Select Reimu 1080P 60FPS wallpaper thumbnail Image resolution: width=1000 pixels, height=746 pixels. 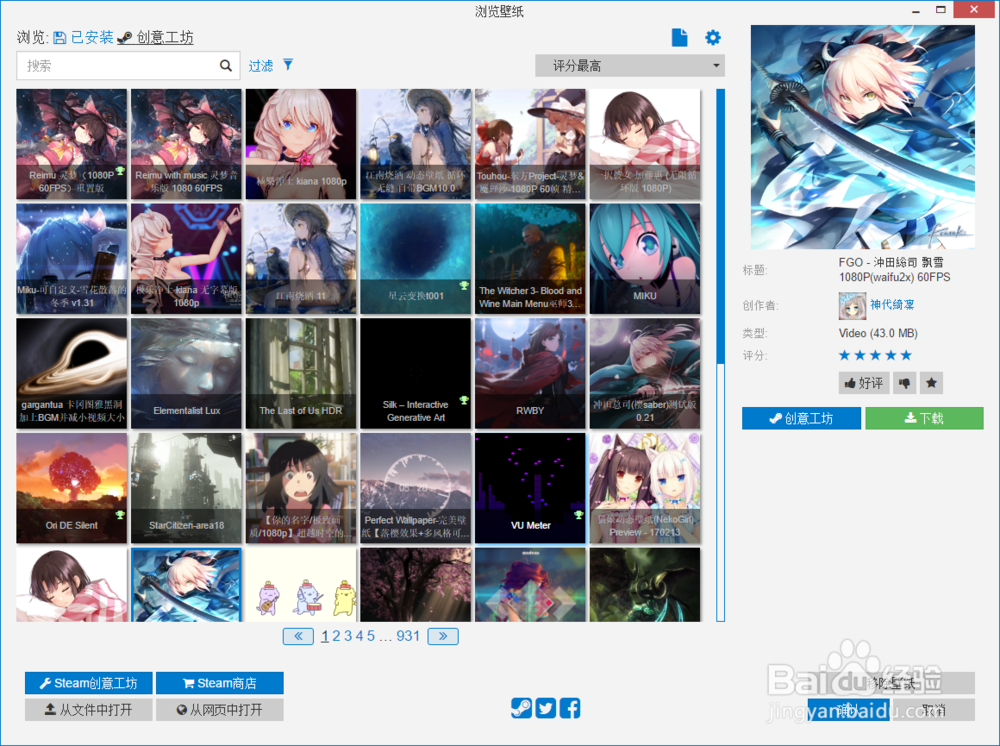pyautogui.click(x=71, y=144)
